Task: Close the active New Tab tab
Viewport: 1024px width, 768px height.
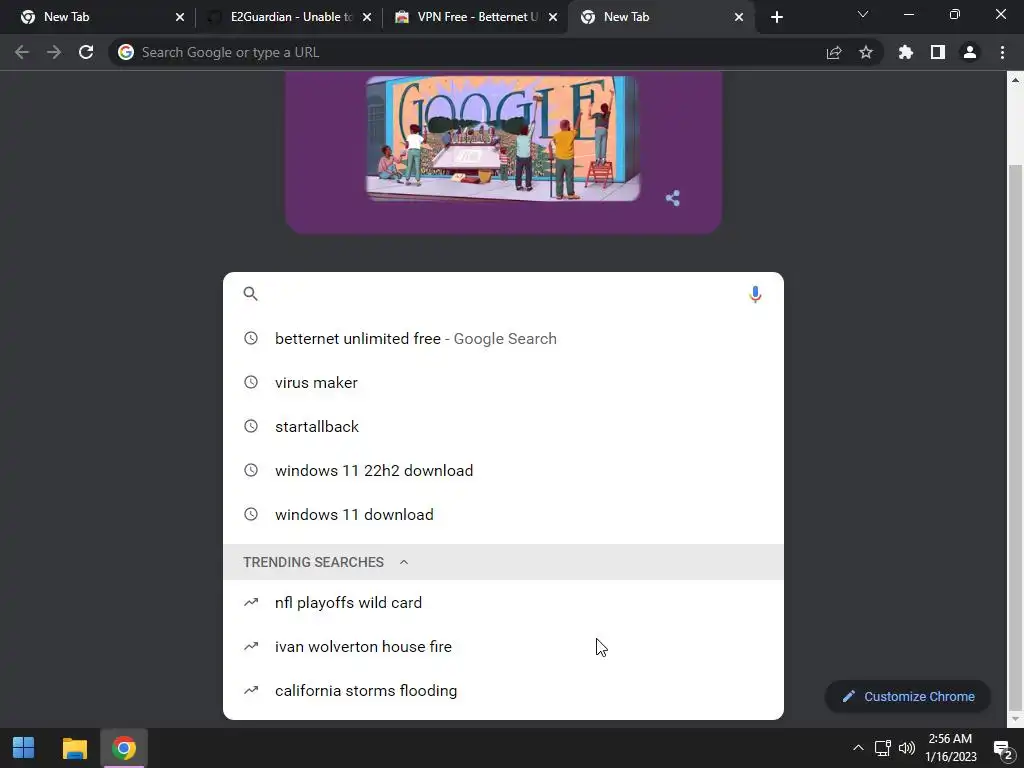Action: pyautogui.click(x=739, y=17)
